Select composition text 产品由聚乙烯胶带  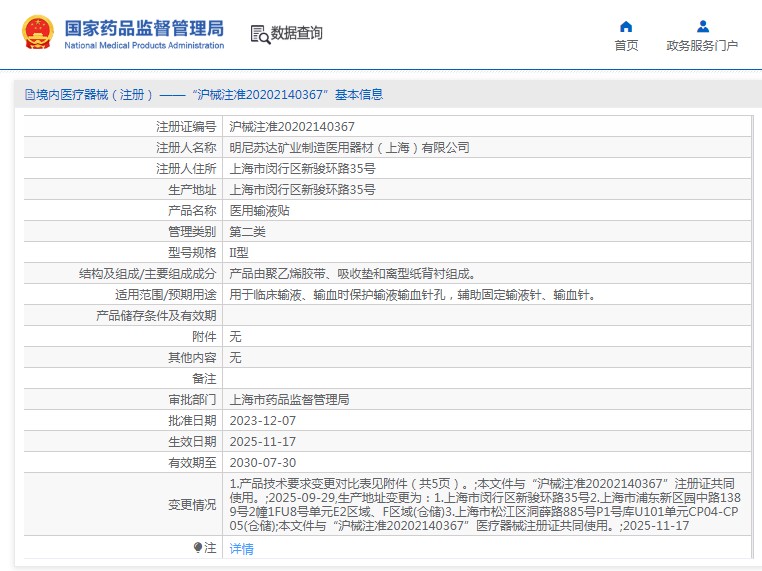coord(353,274)
